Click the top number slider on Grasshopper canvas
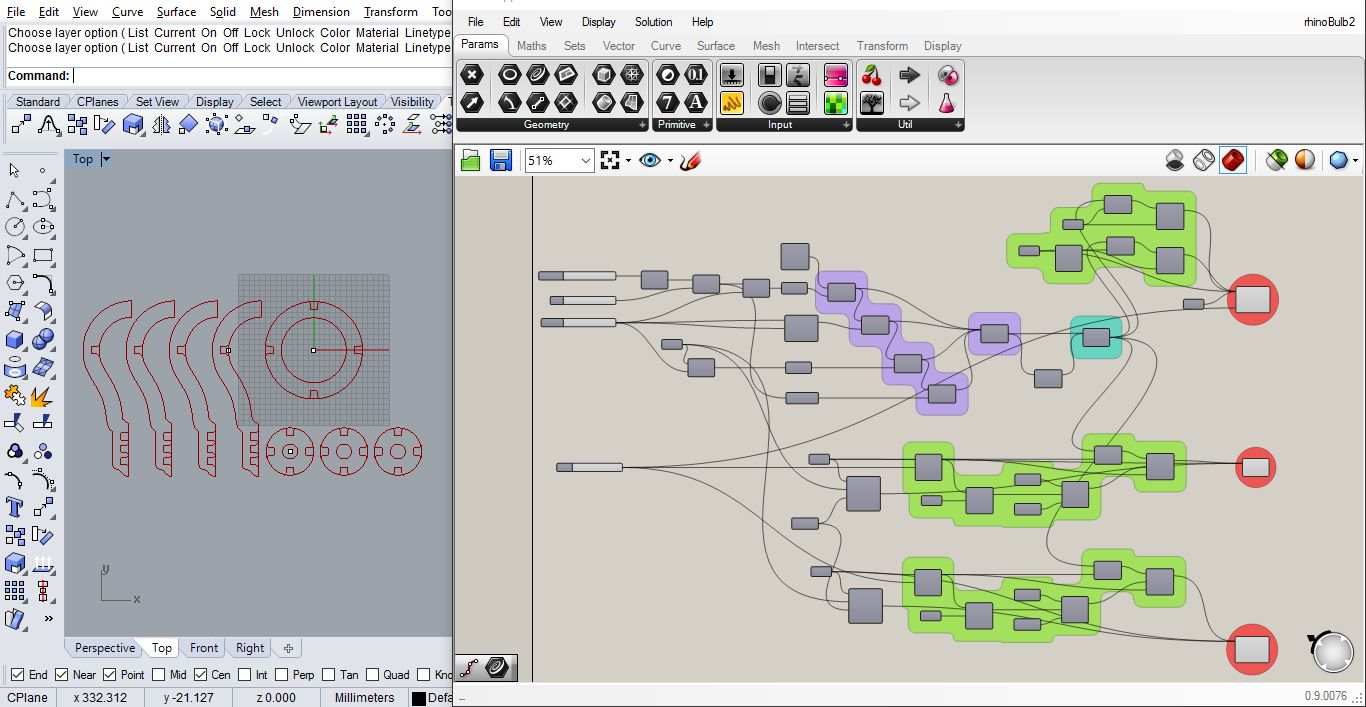 [x=576, y=276]
